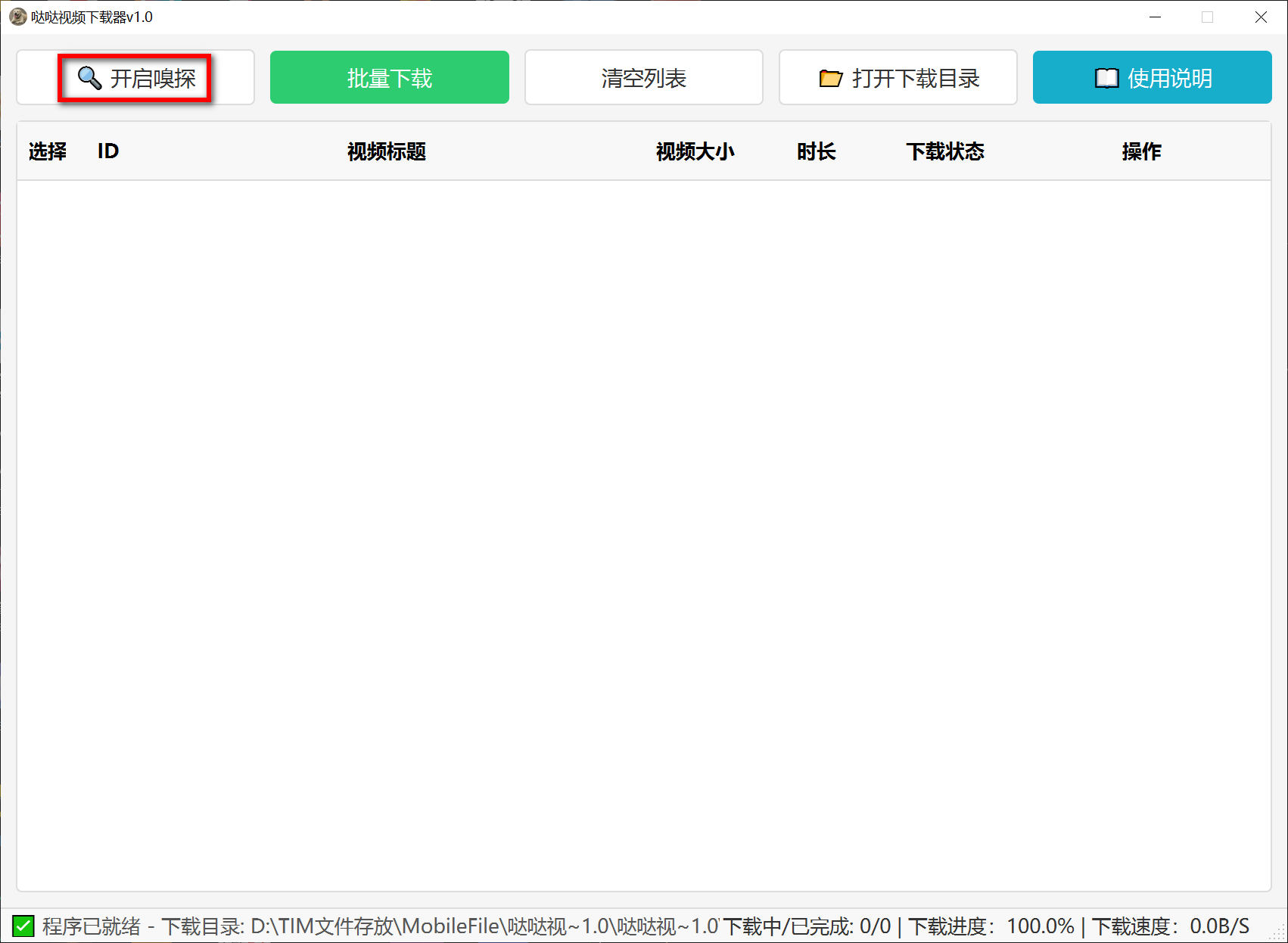The height and width of the screenshot is (943, 1288).
Task: Click the 视频大小 column header
Action: point(695,151)
